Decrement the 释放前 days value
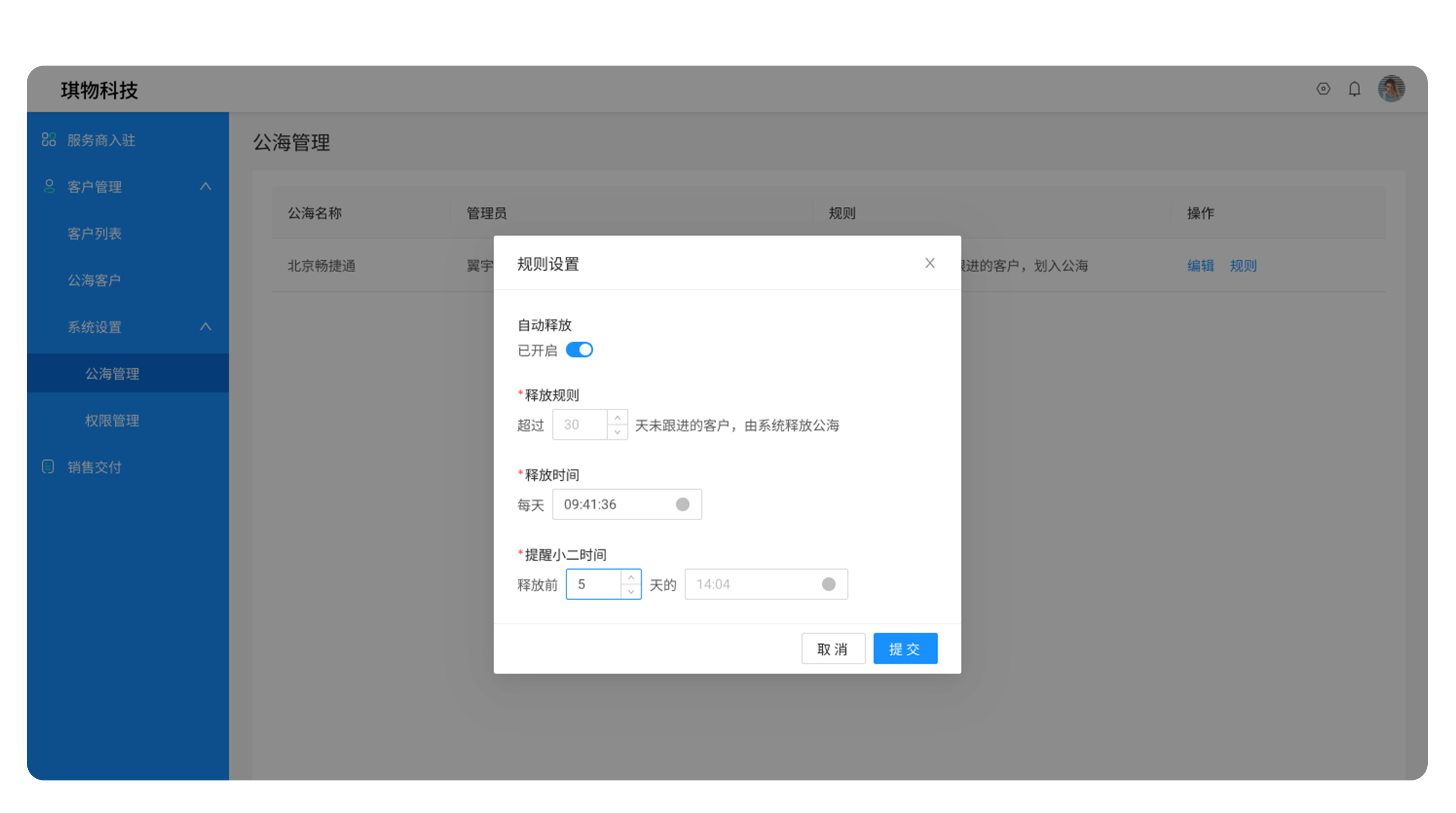The width and height of the screenshot is (1456, 813). coord(631,591)
